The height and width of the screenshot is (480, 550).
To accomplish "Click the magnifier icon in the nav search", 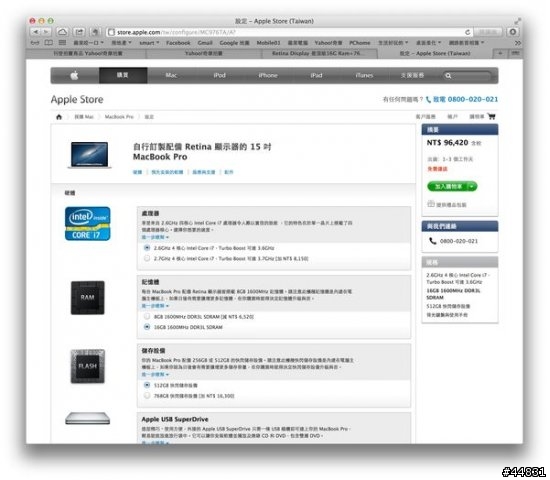I will click(x=448, y=76).
